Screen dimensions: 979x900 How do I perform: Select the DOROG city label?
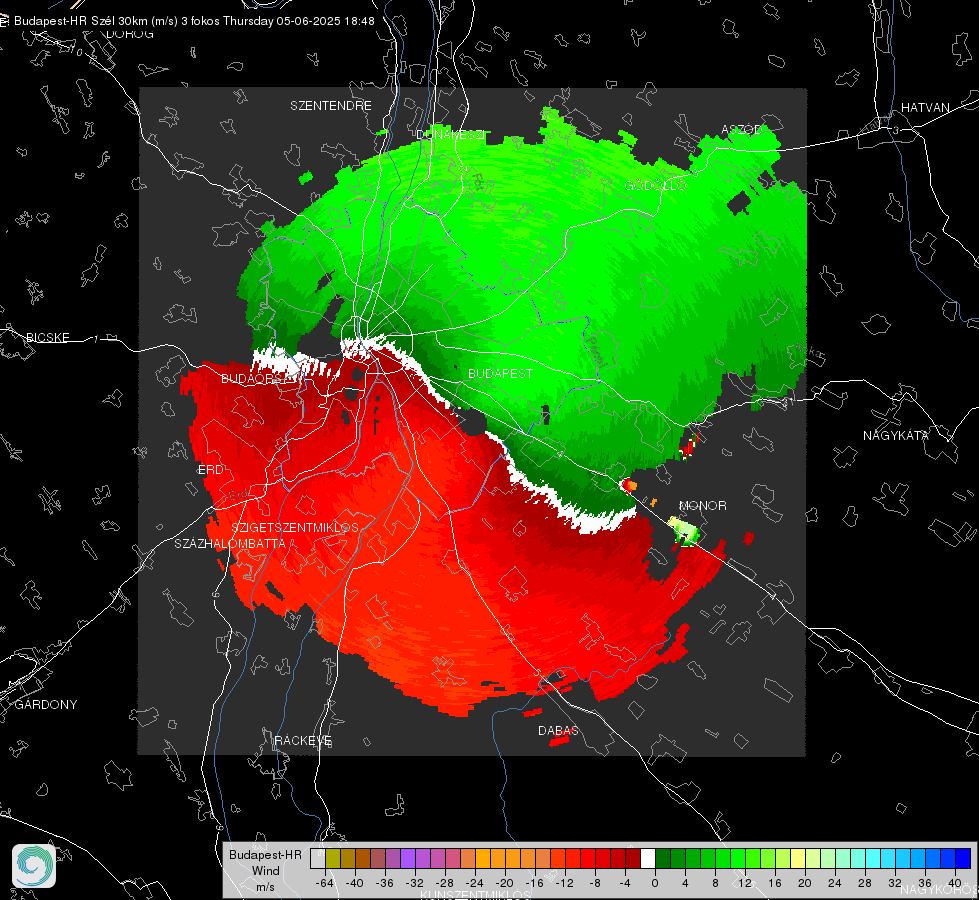tap(130, 34)
